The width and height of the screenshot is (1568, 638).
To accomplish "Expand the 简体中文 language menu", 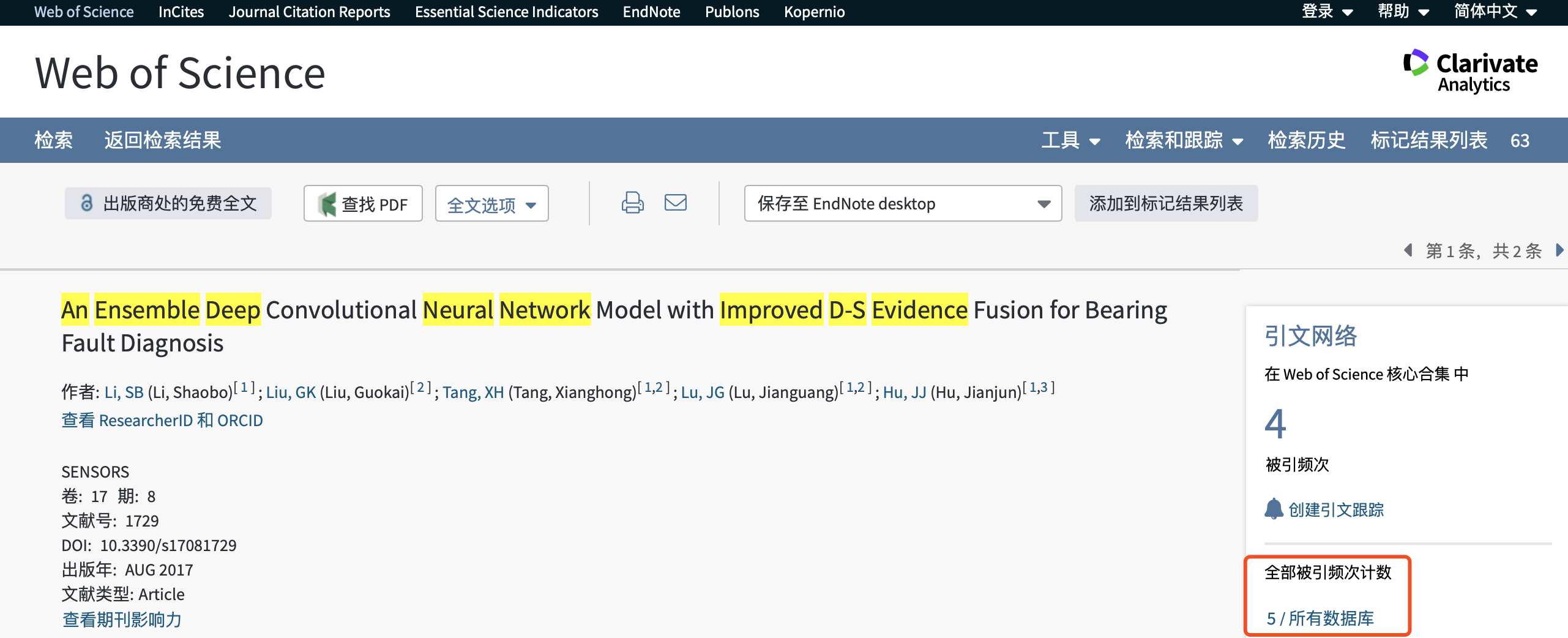I will (1495, 12).
